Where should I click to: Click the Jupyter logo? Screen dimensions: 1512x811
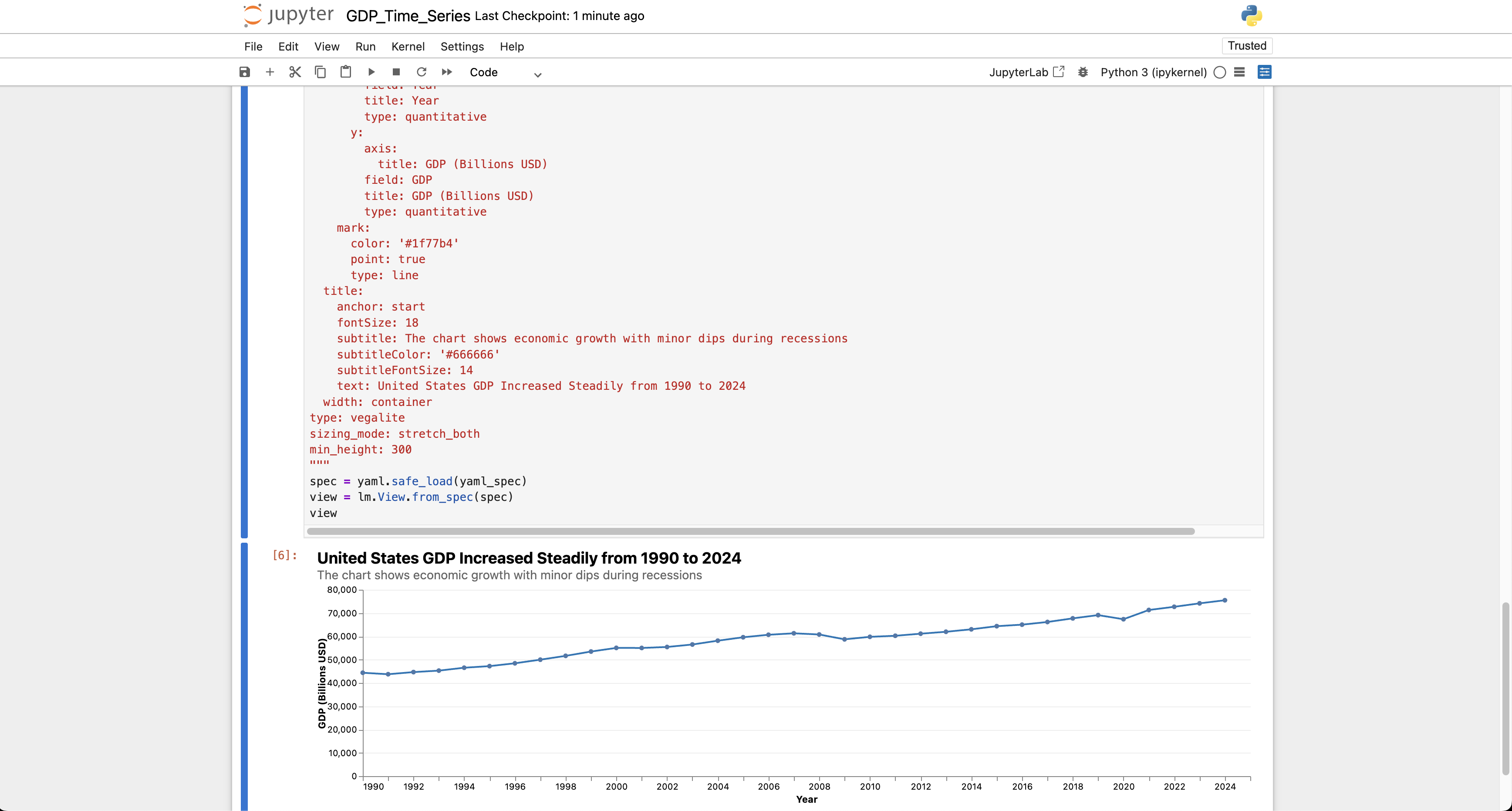pos(288,15)
